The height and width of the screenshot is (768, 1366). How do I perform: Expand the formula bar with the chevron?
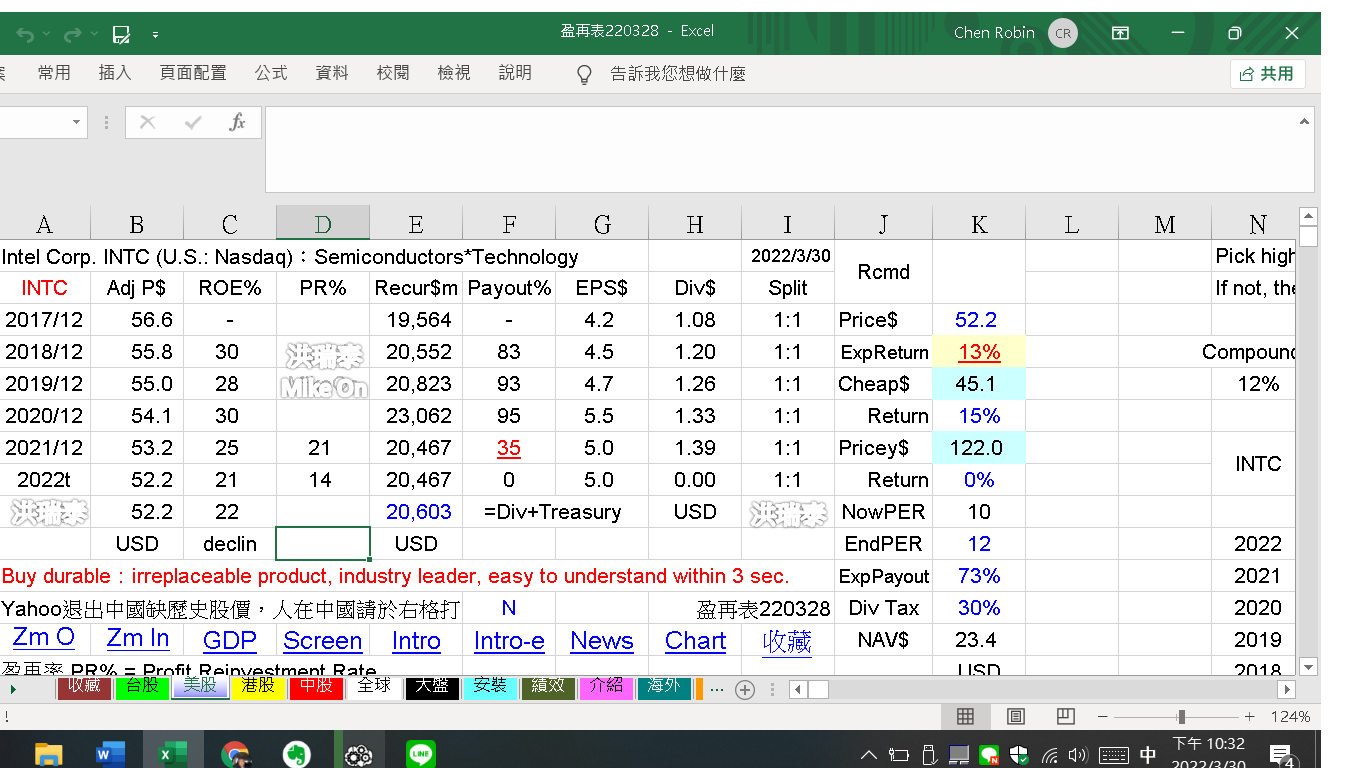click(1304, 122)
